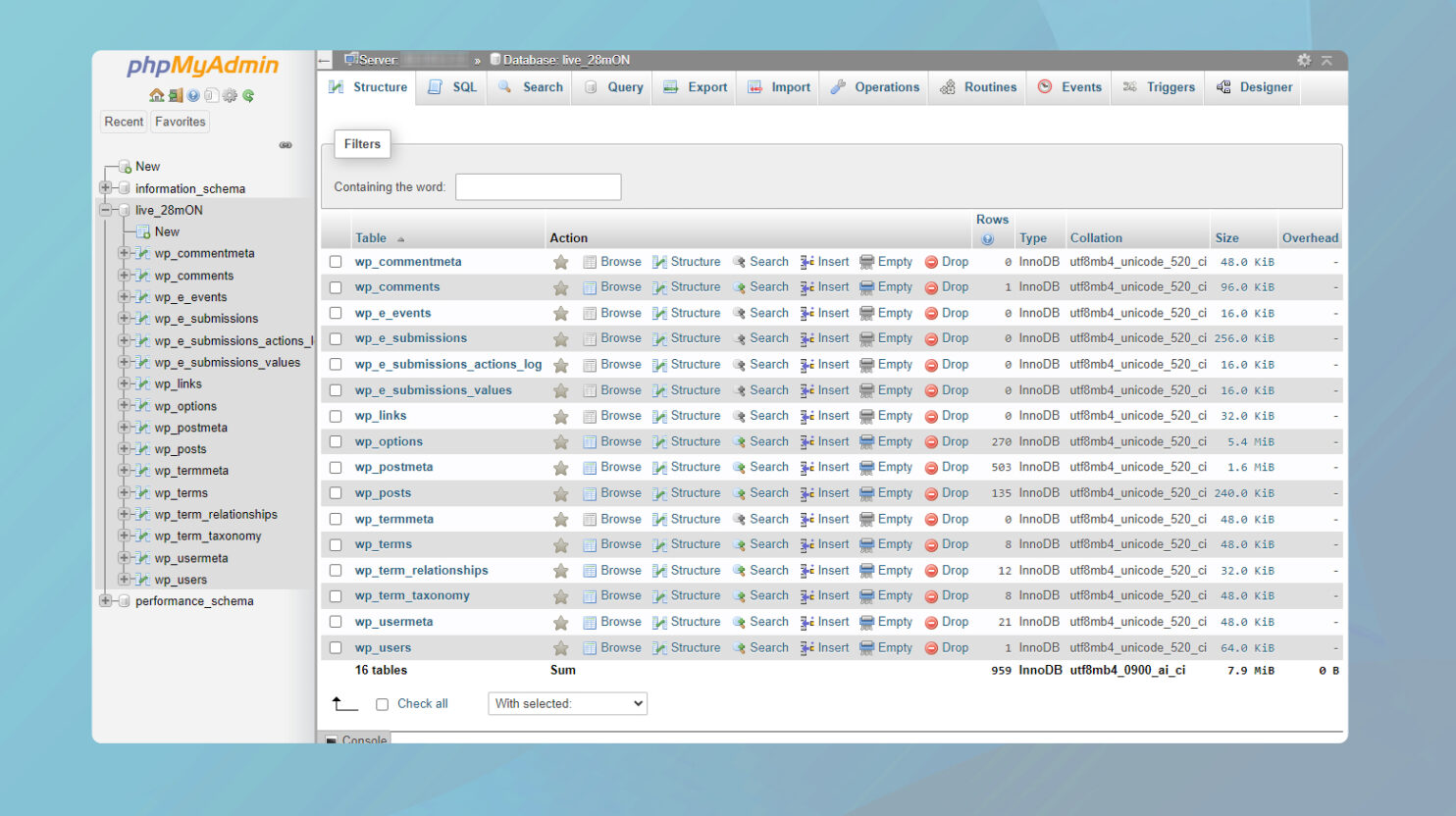The image size is (1456, 816).
Task: Expand the information_schema database tree node
Action: (105, 188)
